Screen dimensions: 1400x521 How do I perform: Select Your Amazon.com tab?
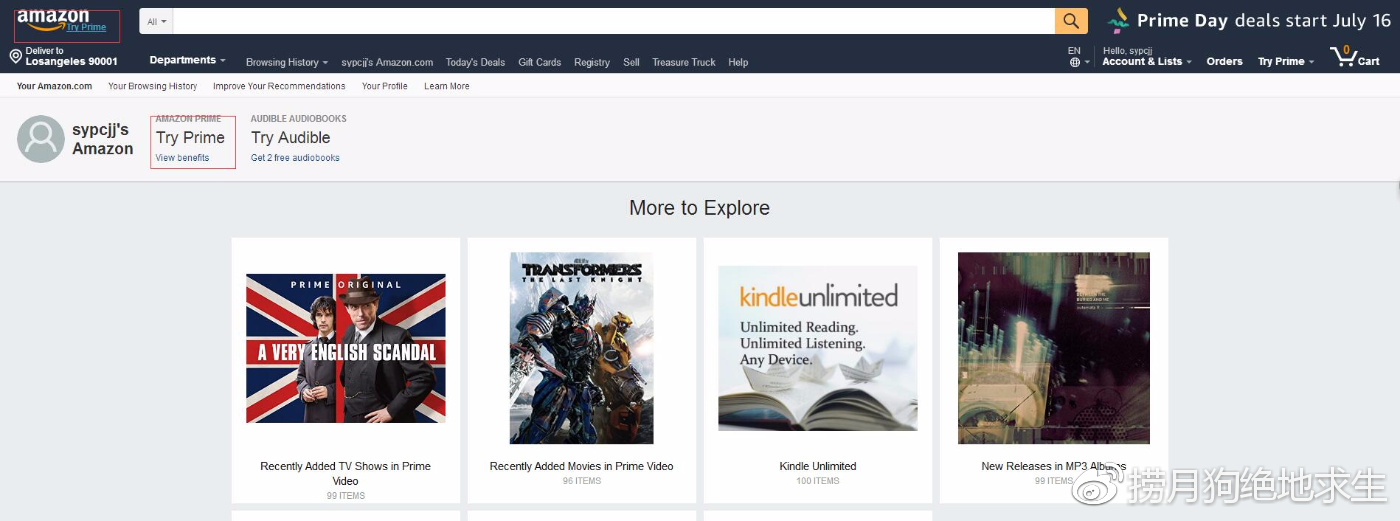54,86
